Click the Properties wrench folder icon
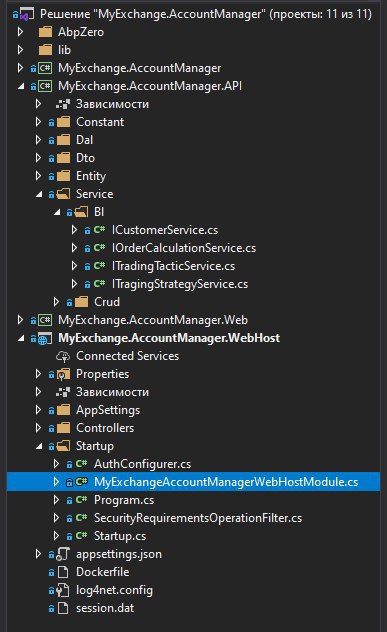Viewport: 387px width, 632px height. click(63, 374)
